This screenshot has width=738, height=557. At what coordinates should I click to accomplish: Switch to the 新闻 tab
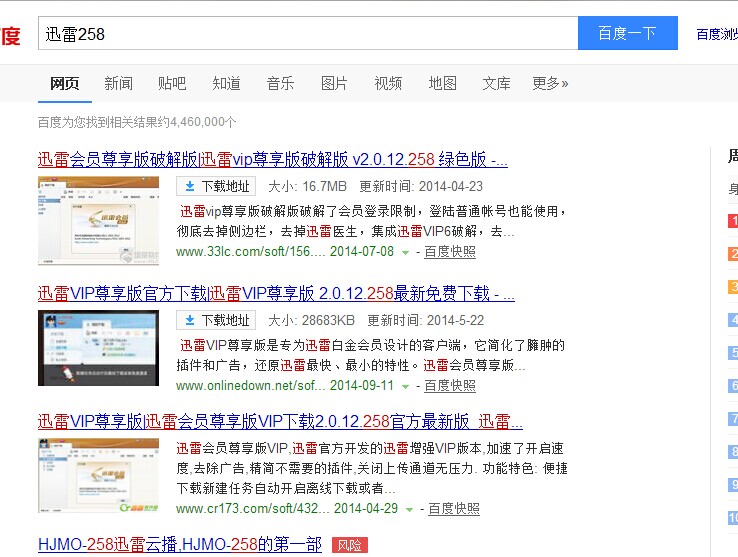coord(119,84)
